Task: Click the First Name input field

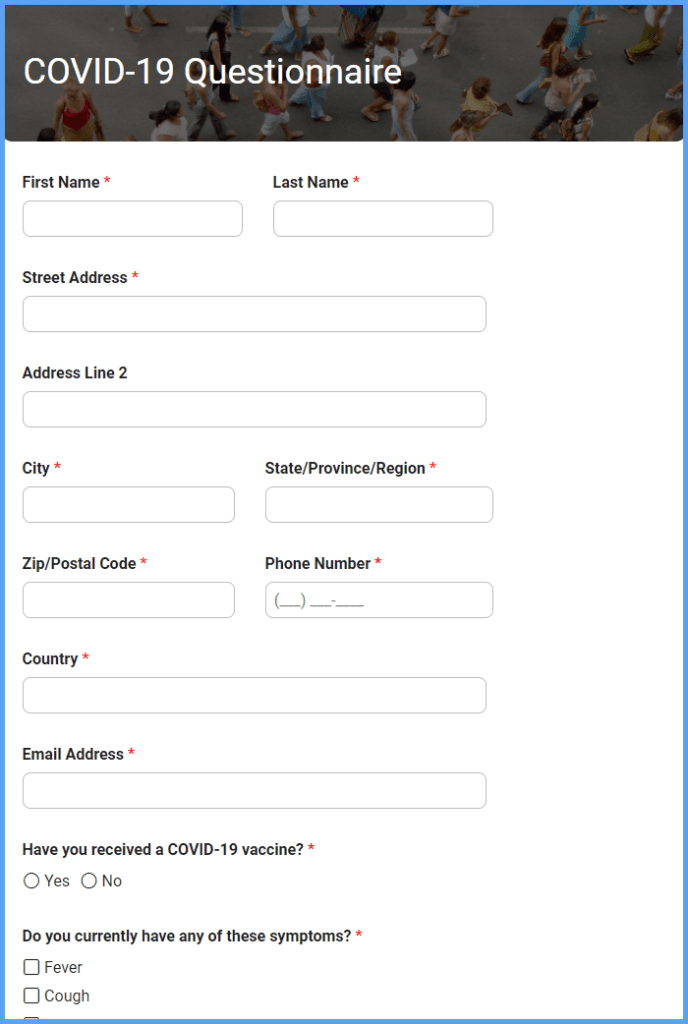Action: coord(132,218)
